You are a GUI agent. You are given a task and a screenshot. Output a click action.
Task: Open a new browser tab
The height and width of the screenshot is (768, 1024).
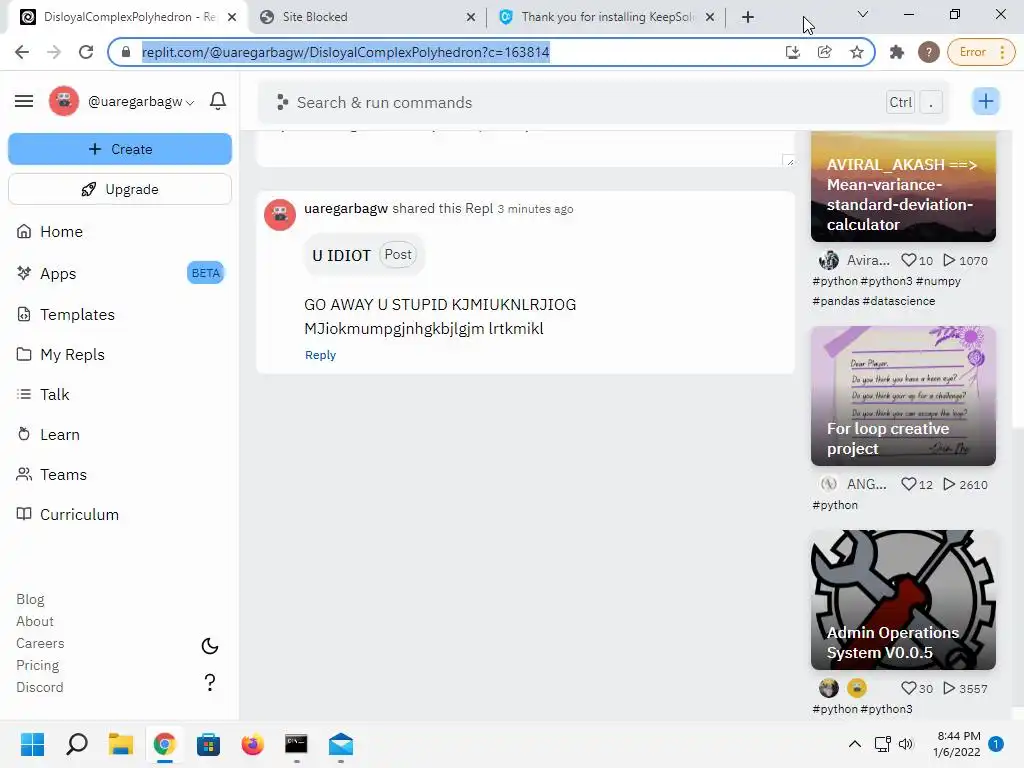tap(748, 17)
